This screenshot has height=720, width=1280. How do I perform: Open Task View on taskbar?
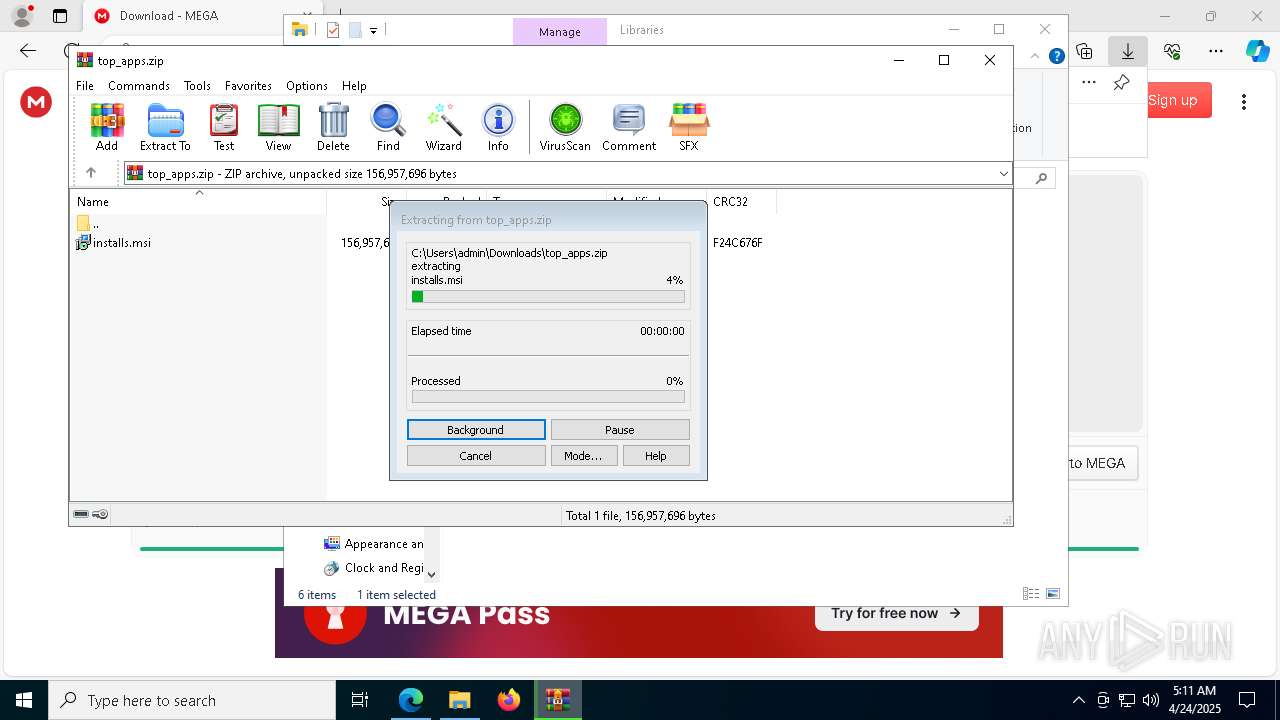(x=360, y=700)
